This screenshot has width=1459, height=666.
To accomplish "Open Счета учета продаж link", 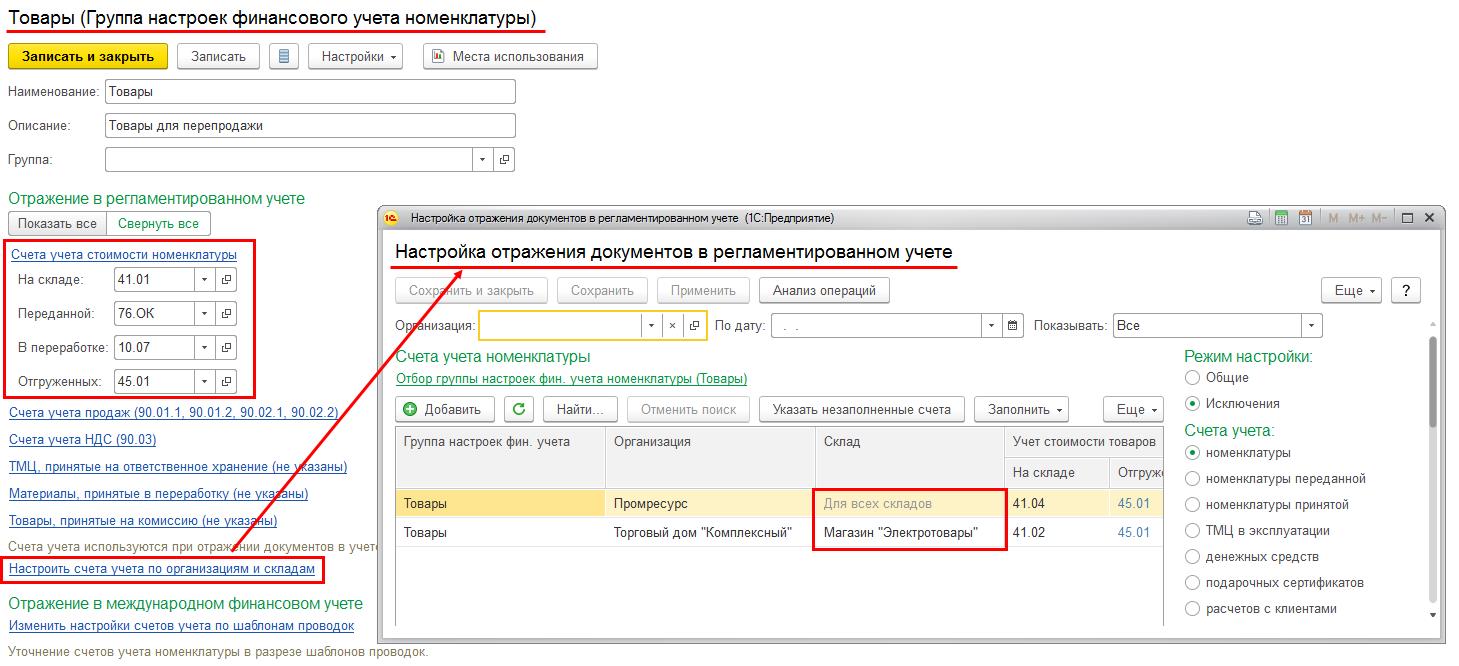I will coord(174,412).
